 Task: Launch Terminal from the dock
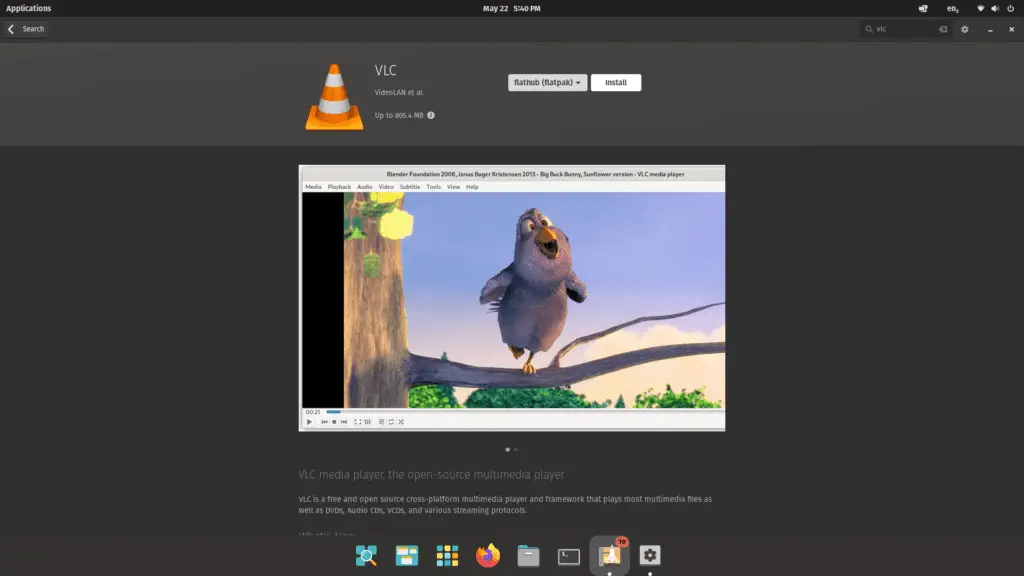point(569,556)
